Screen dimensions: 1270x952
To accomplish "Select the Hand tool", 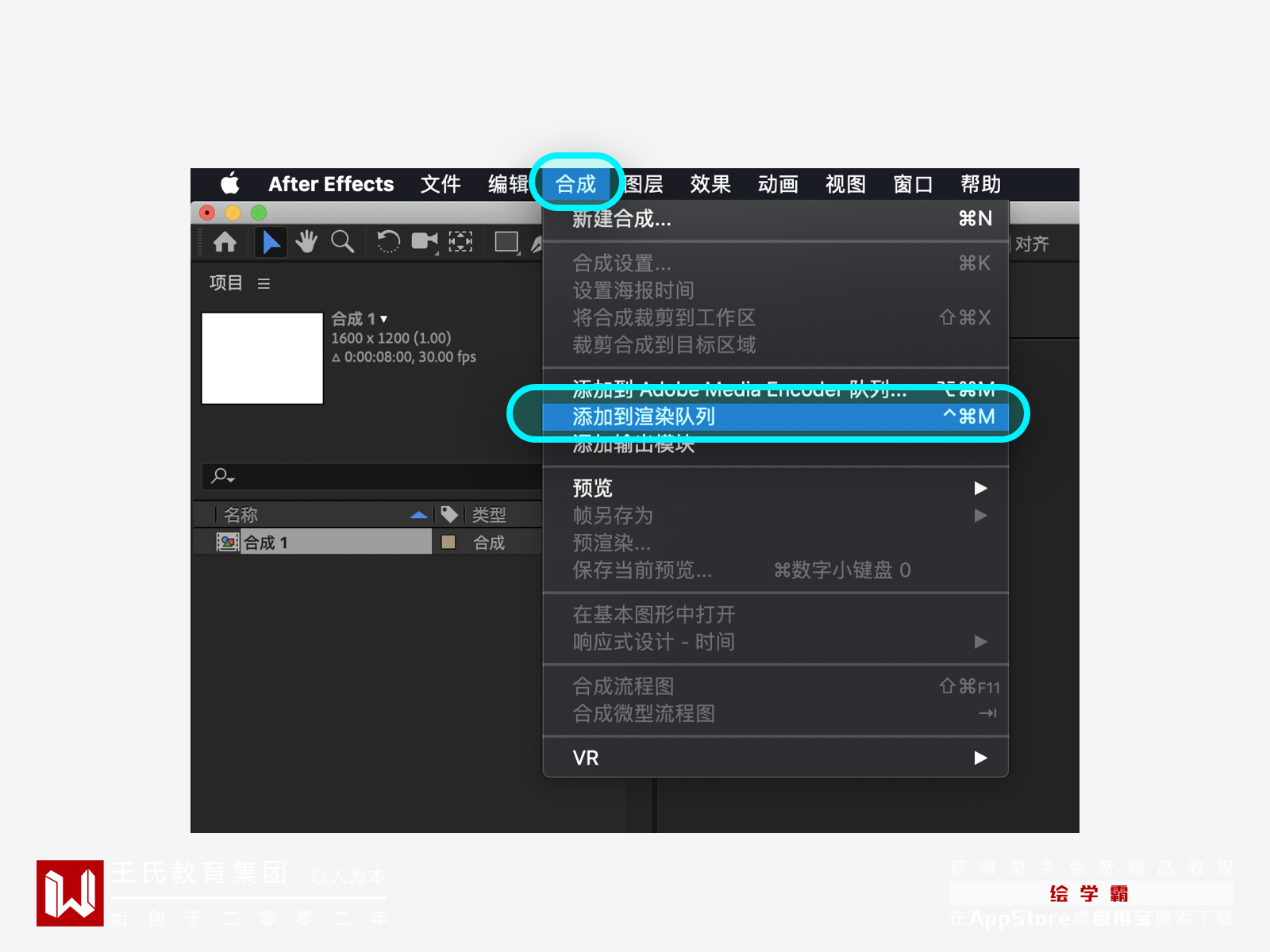I will (306, 242).
